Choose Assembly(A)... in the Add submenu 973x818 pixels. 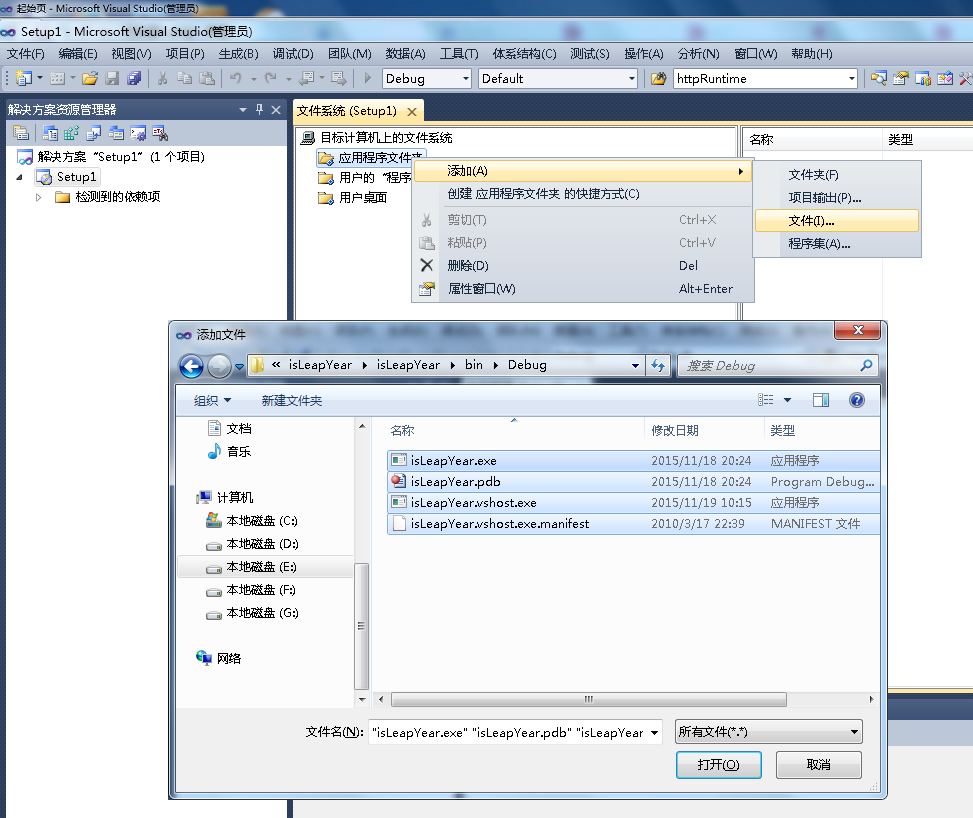click(x=837, y=243)
